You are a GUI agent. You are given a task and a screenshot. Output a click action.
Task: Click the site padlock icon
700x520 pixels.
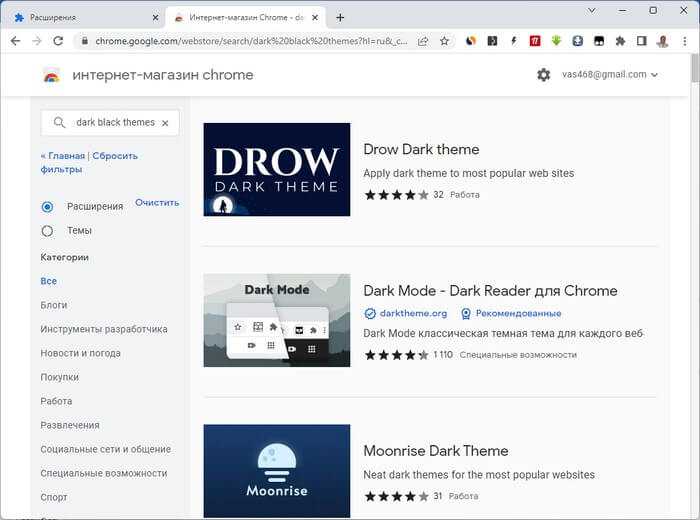pos(84,41)
